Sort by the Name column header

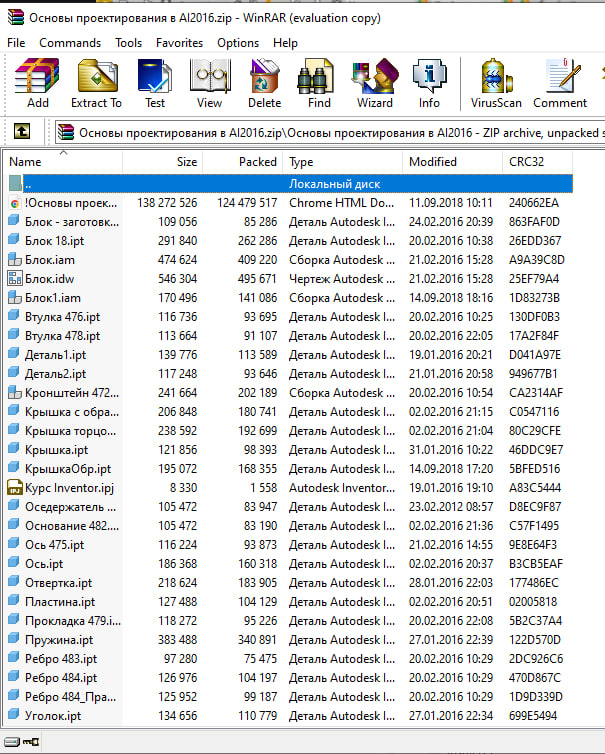pyautogui.click(x=63, y=162)
